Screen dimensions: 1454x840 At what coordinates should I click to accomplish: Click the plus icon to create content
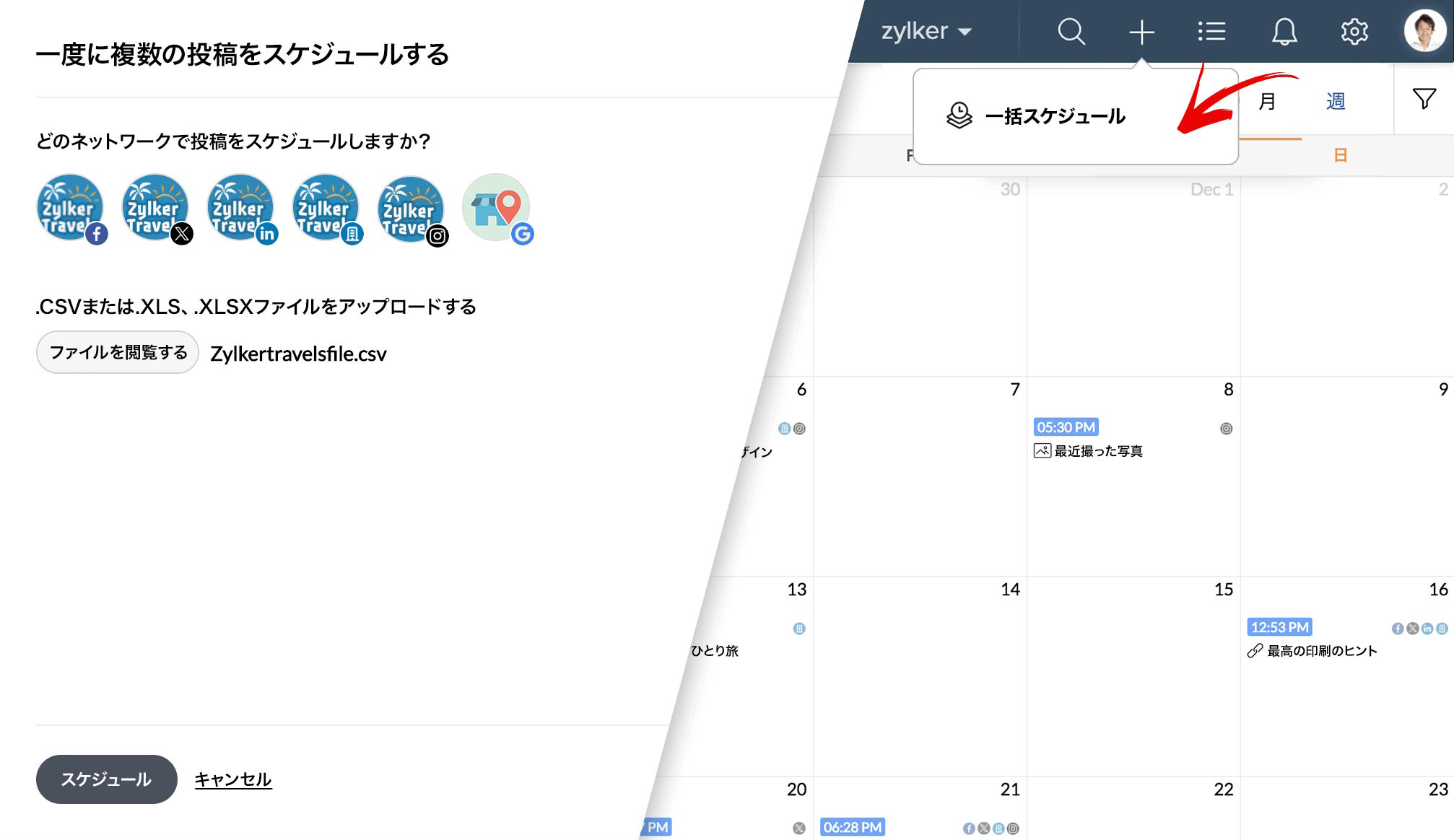coord(1141,32)
